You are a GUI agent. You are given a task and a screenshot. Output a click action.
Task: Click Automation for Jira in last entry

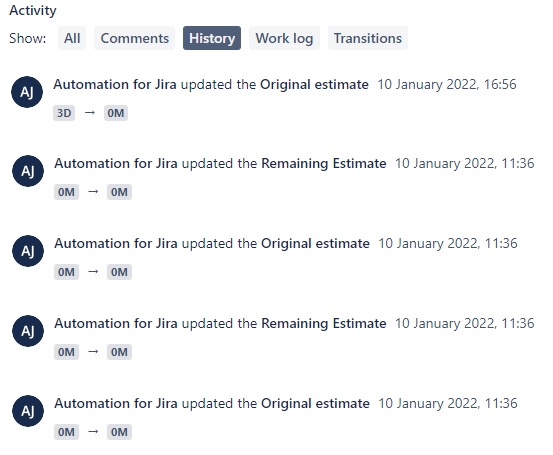[116, 404]
